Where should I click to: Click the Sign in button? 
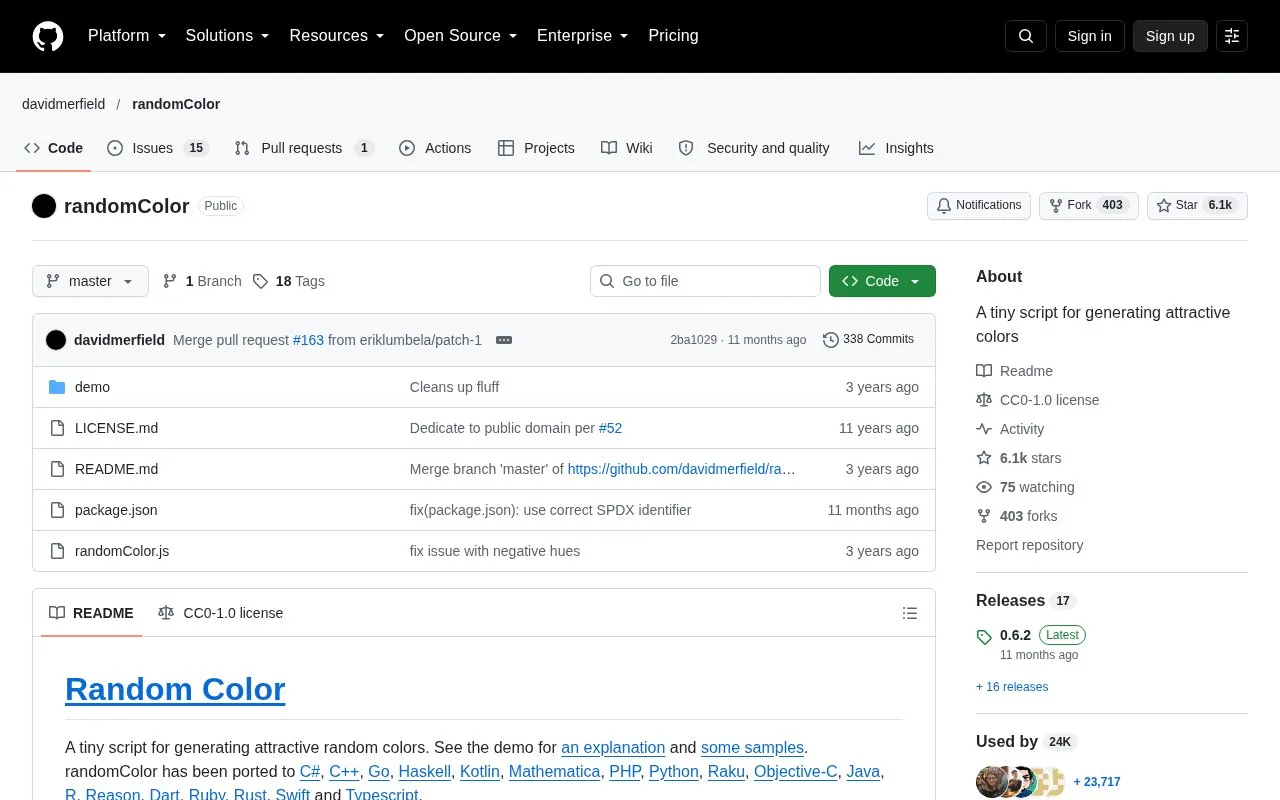[x=1089, y=36]
